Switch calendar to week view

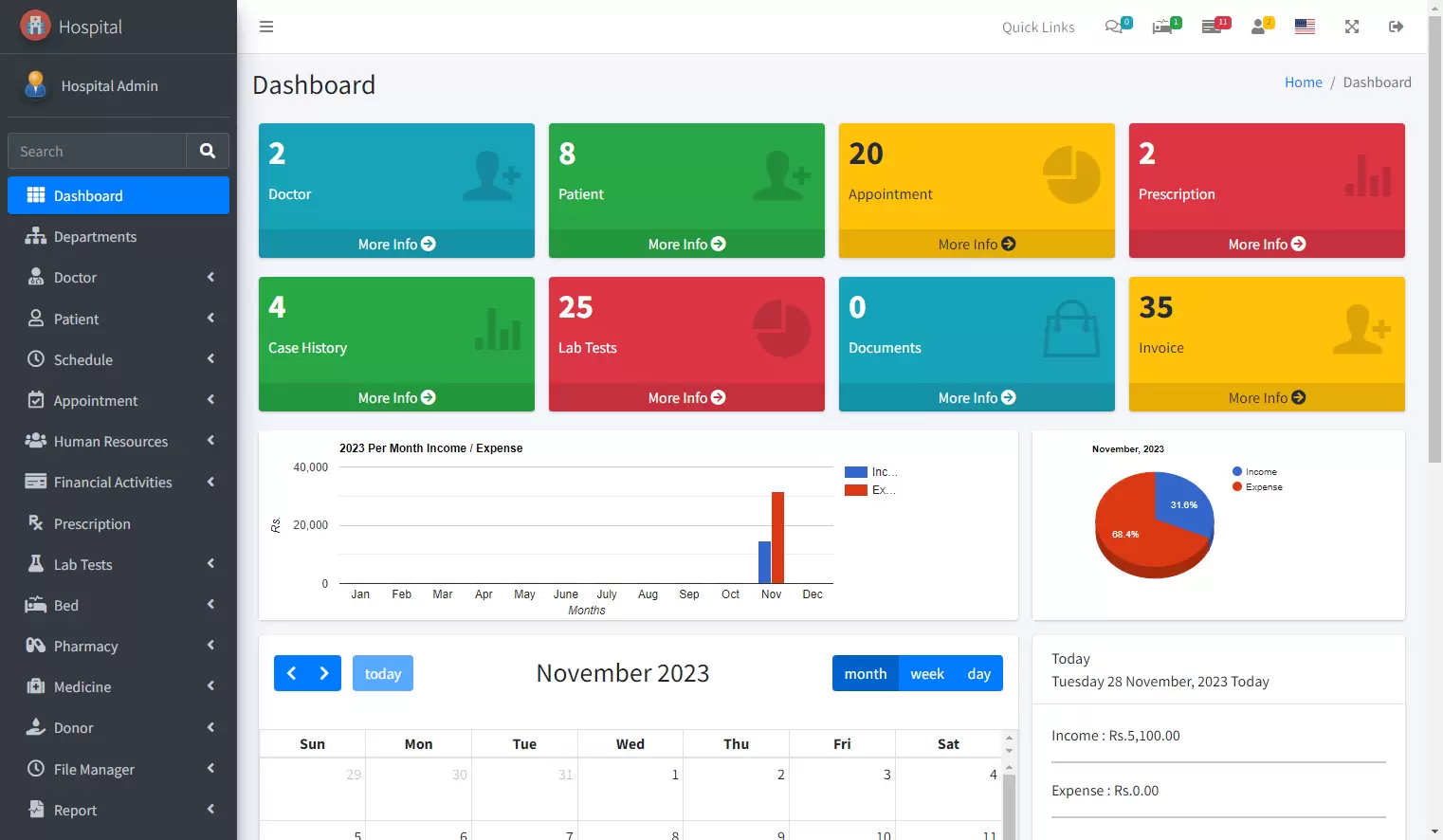coord(927,673)
